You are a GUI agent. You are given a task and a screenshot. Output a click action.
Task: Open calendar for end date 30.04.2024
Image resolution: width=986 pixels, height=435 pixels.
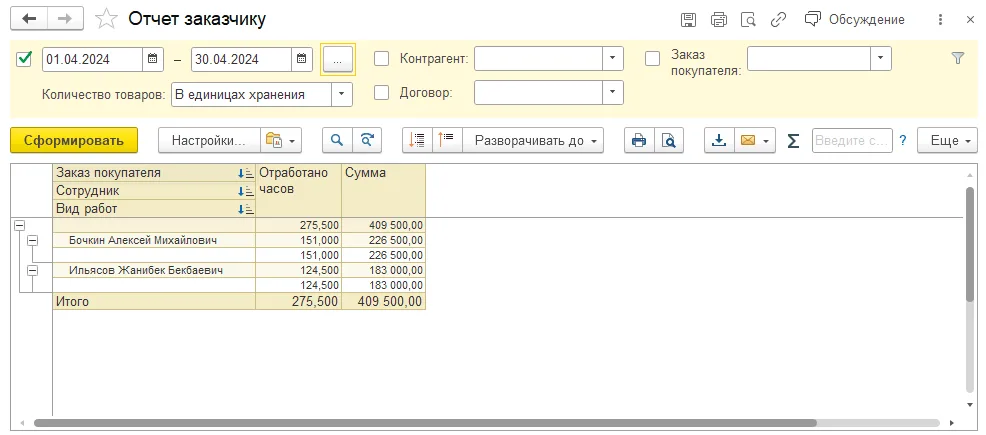pyautogui.click(x=302, y=59)
